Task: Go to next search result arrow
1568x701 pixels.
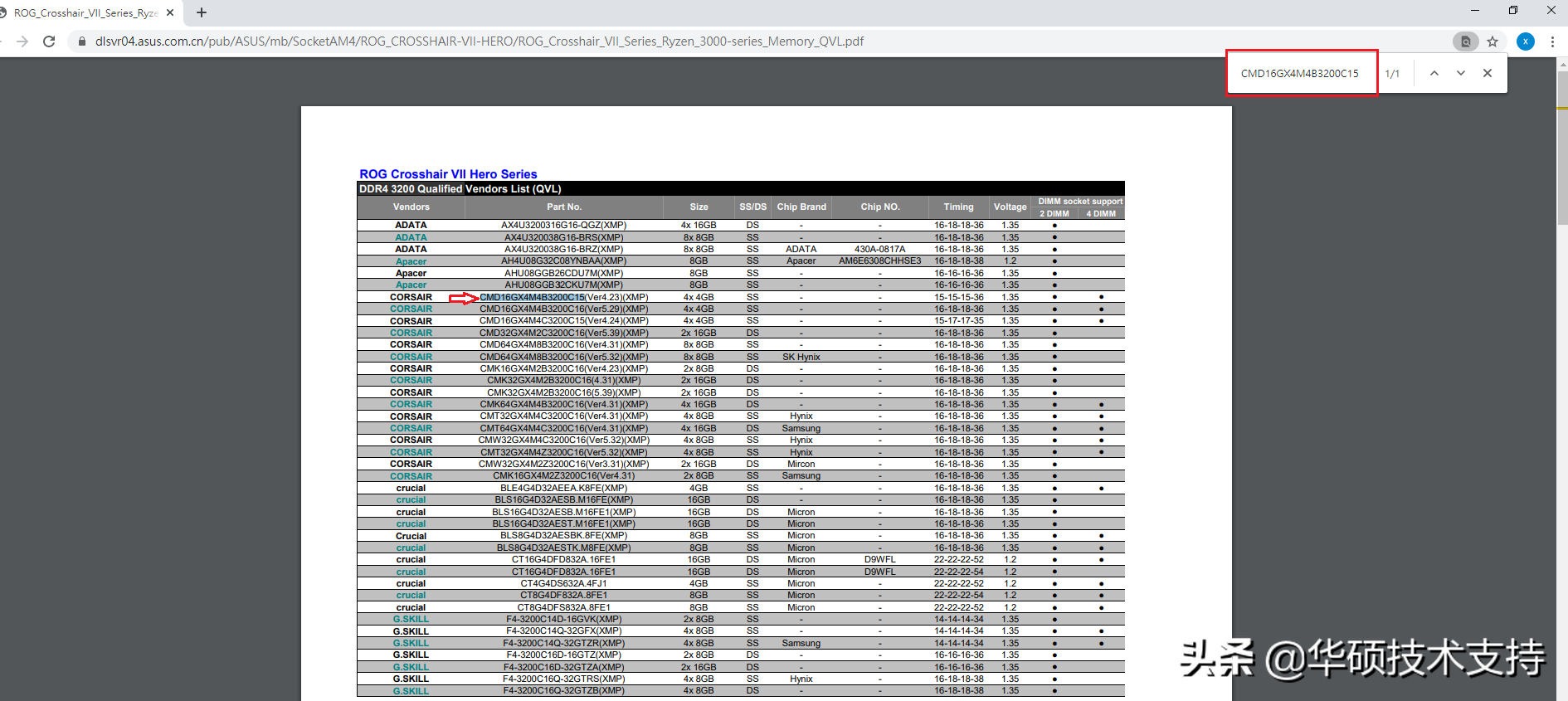Action: pos(1461,73)
